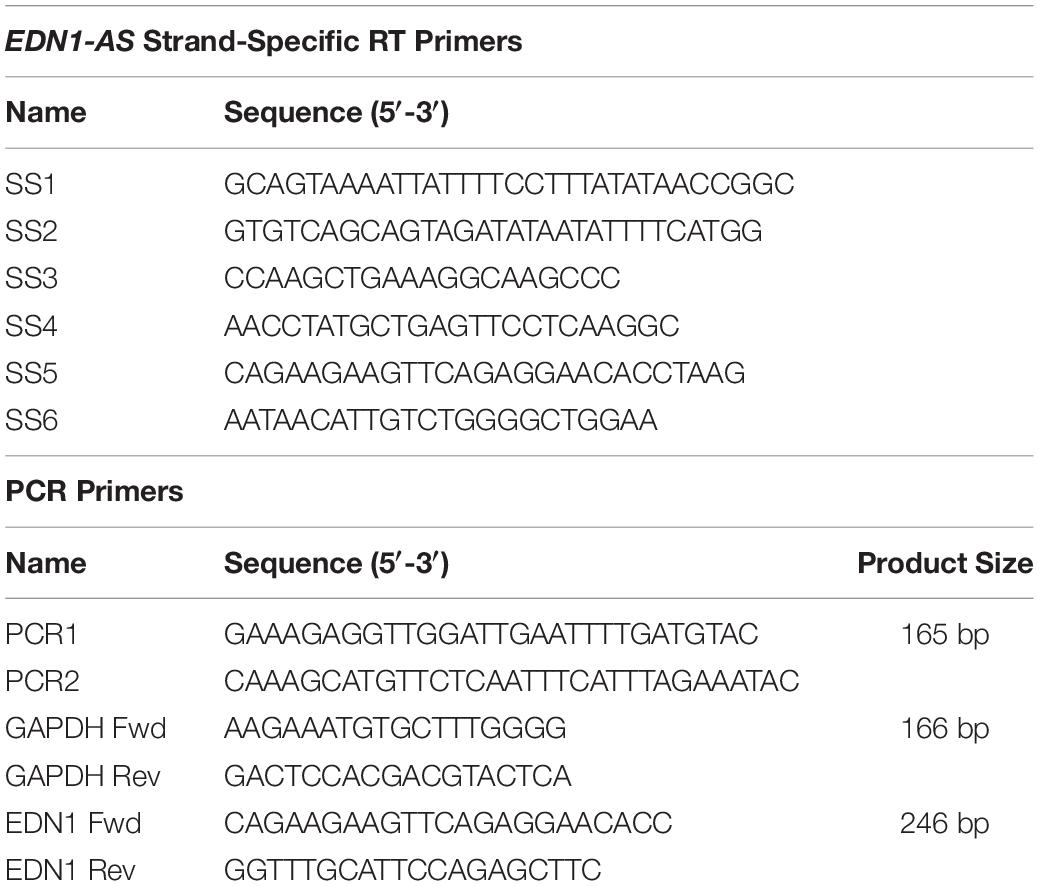
Task: Click the PCR Primers section heading
Action: coord(94,491)
